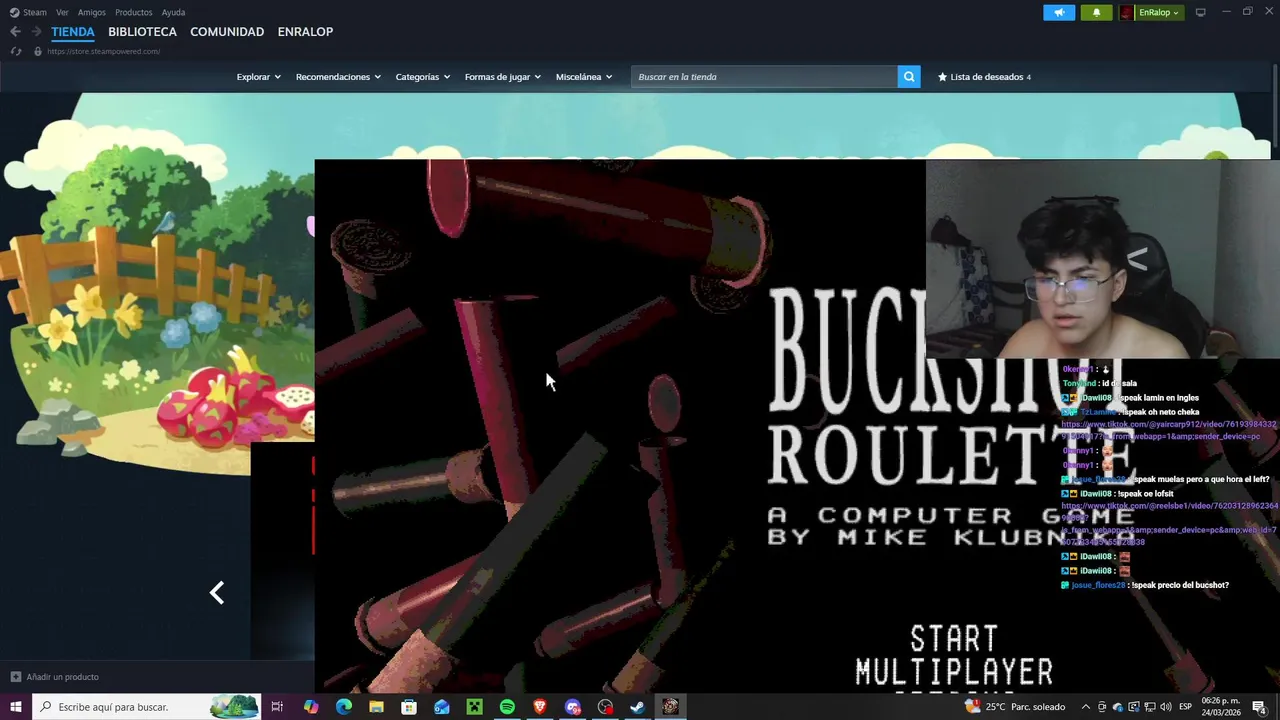This screenshot has height=720, width=1280.
Task: Open the ENRALOP profile tab
Action: [305, 32]
